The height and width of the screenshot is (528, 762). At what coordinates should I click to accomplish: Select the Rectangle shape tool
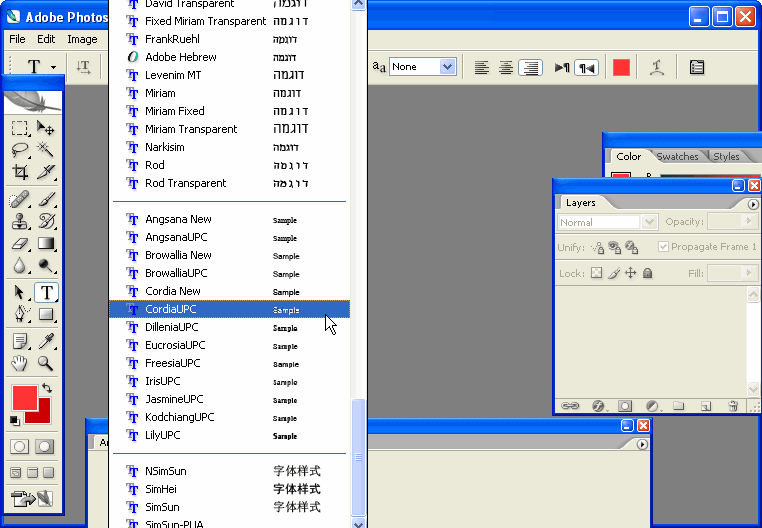46,314
